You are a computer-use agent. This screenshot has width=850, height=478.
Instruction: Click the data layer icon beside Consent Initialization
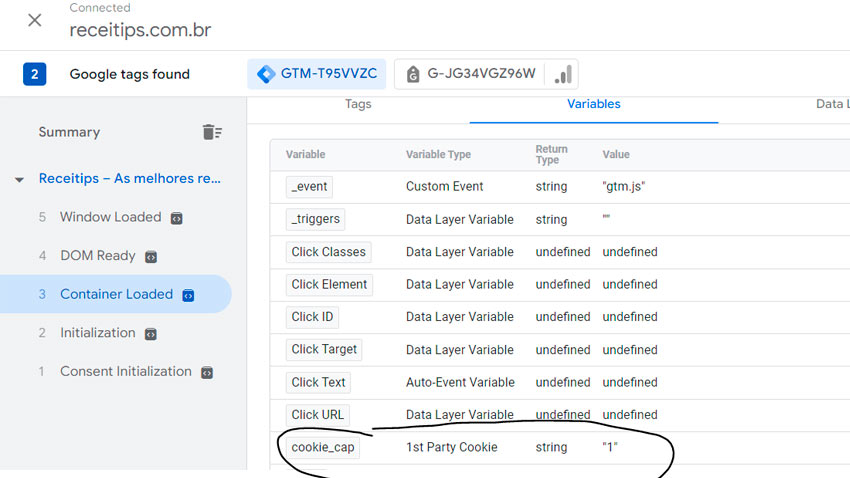207,372
